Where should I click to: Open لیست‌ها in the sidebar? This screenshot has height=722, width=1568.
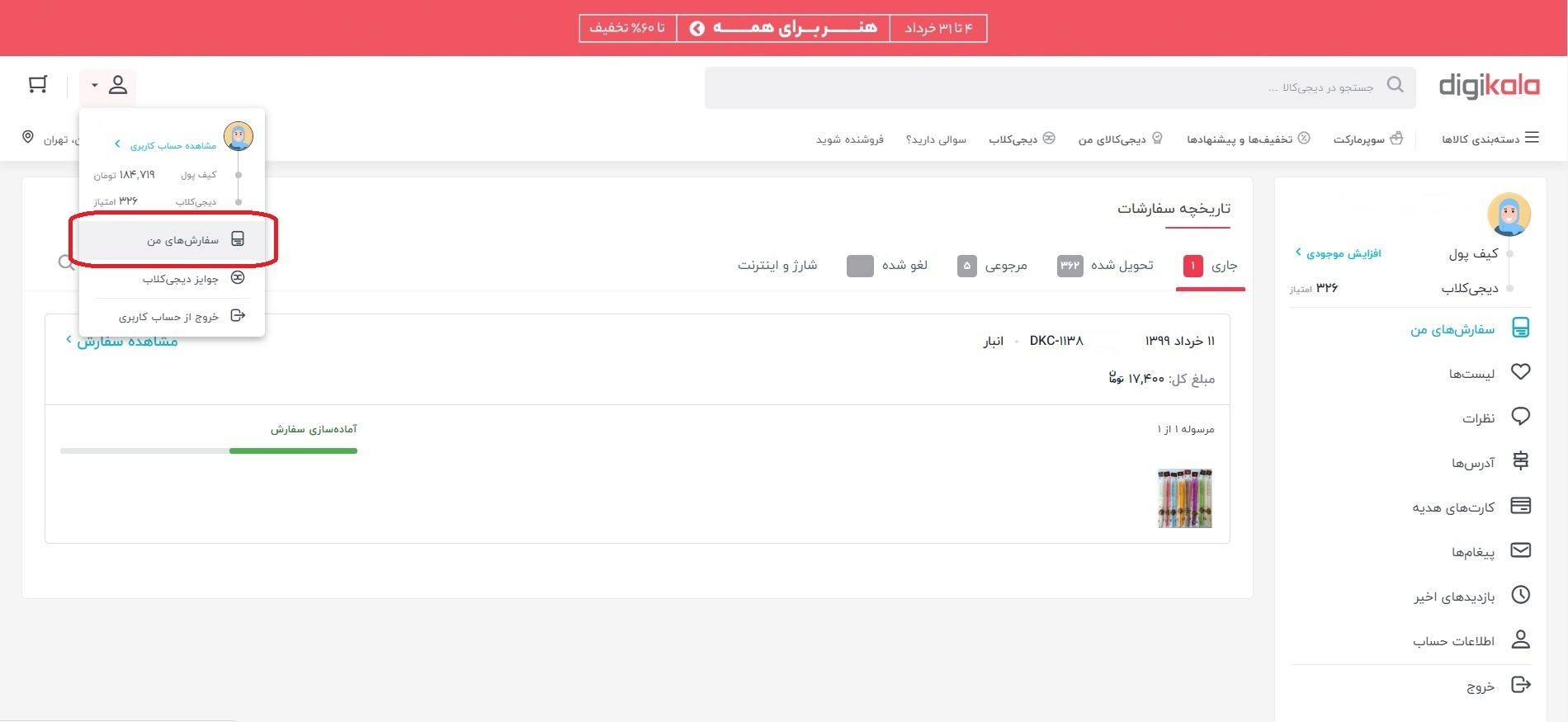[1472, 374]
